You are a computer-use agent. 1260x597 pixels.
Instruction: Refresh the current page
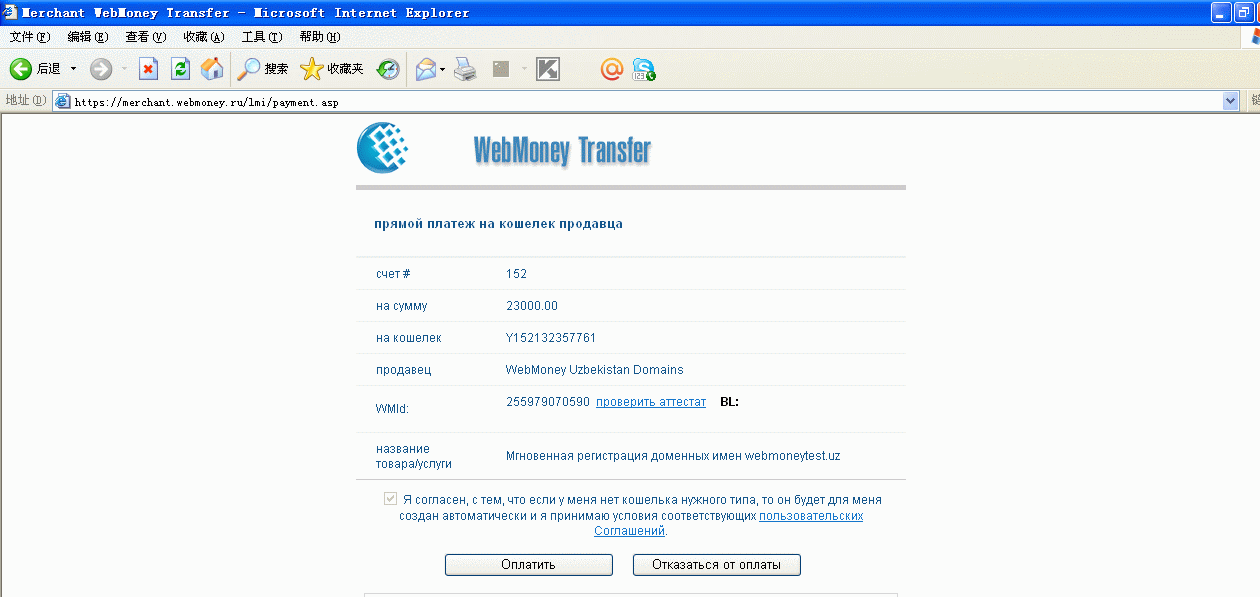tap(180, 69)
